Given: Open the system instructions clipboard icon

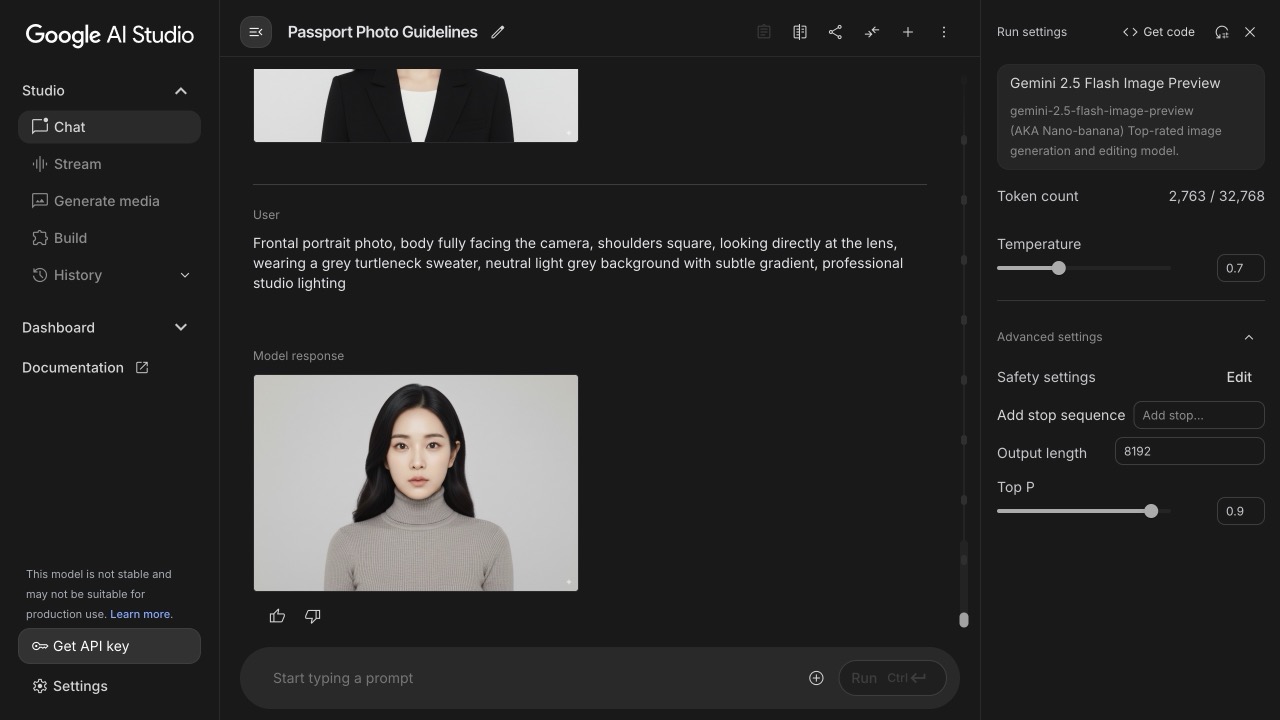Looking at the screenshot, I should 764,32.
